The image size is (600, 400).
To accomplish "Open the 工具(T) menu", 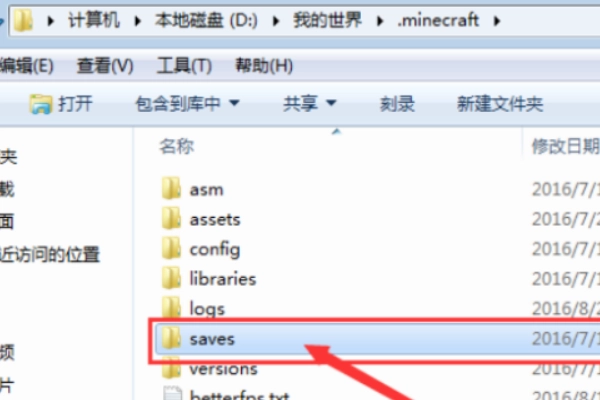I will (x=184, y=66).
